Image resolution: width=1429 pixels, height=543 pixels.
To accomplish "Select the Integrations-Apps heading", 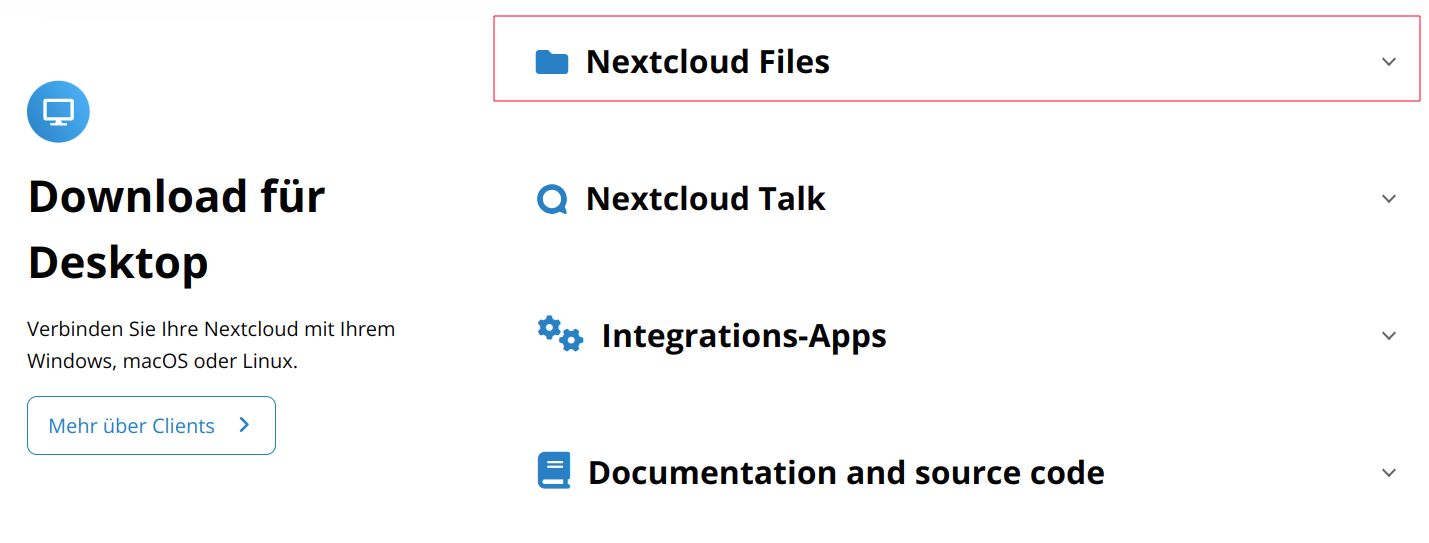I will tap(744, 336).
